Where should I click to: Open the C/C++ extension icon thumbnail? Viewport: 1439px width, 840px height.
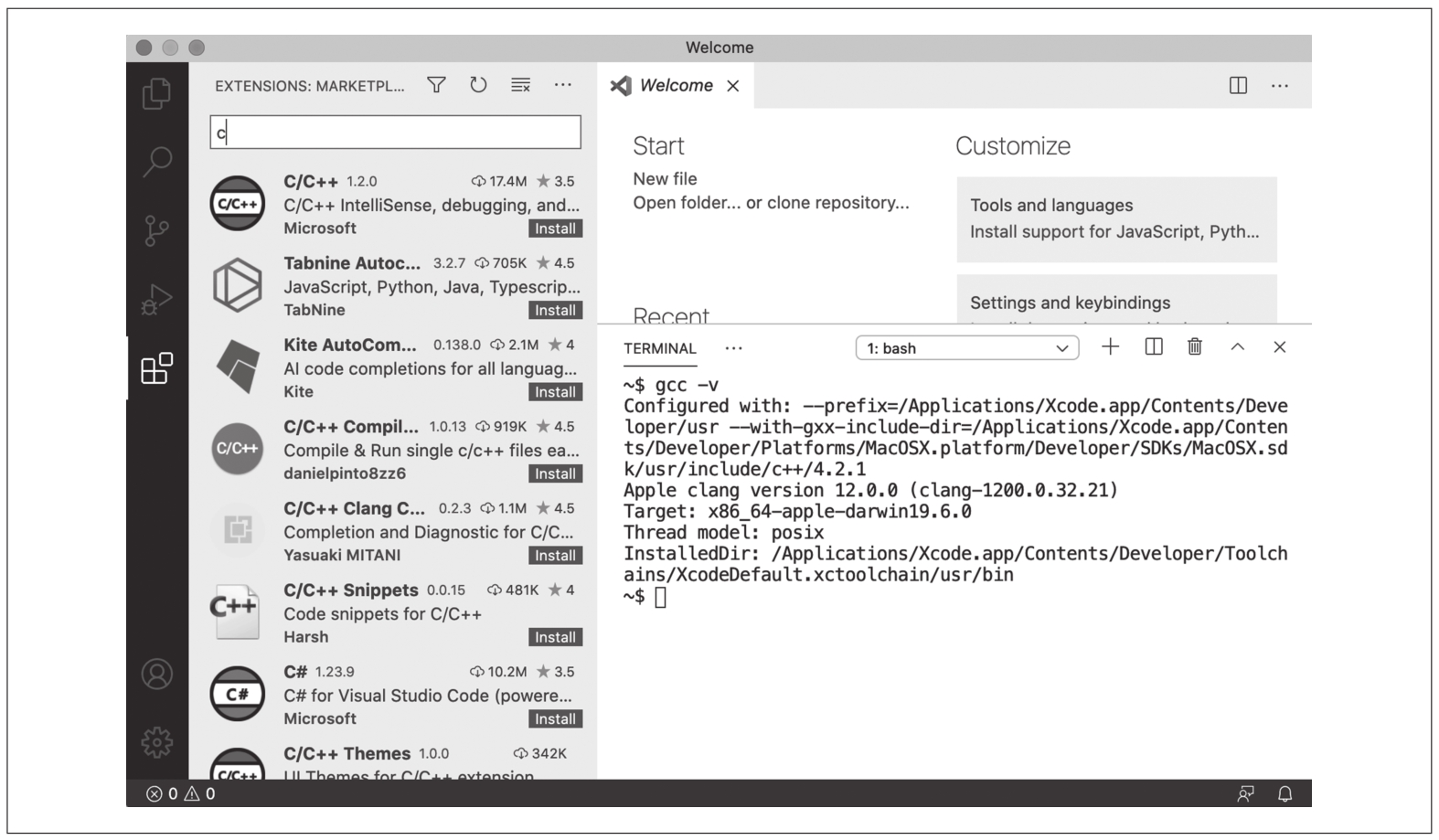238,204
